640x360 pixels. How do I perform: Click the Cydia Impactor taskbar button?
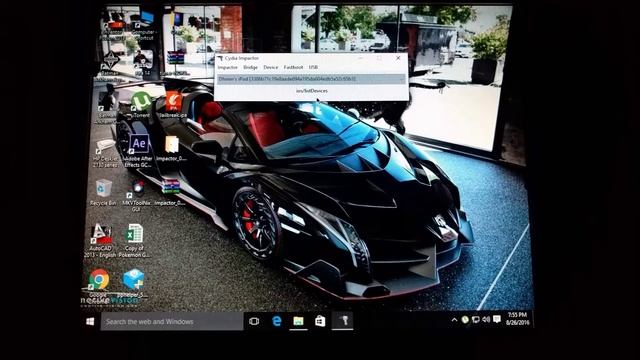(343, 322)
